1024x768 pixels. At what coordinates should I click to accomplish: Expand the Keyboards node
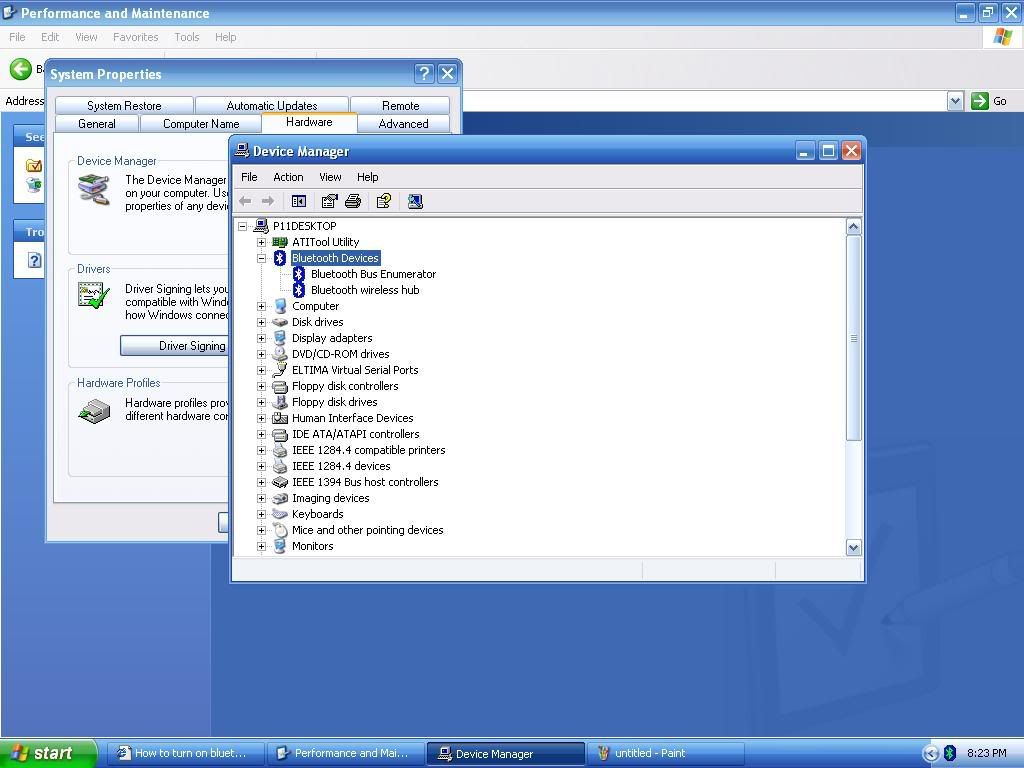coord(262,515)
